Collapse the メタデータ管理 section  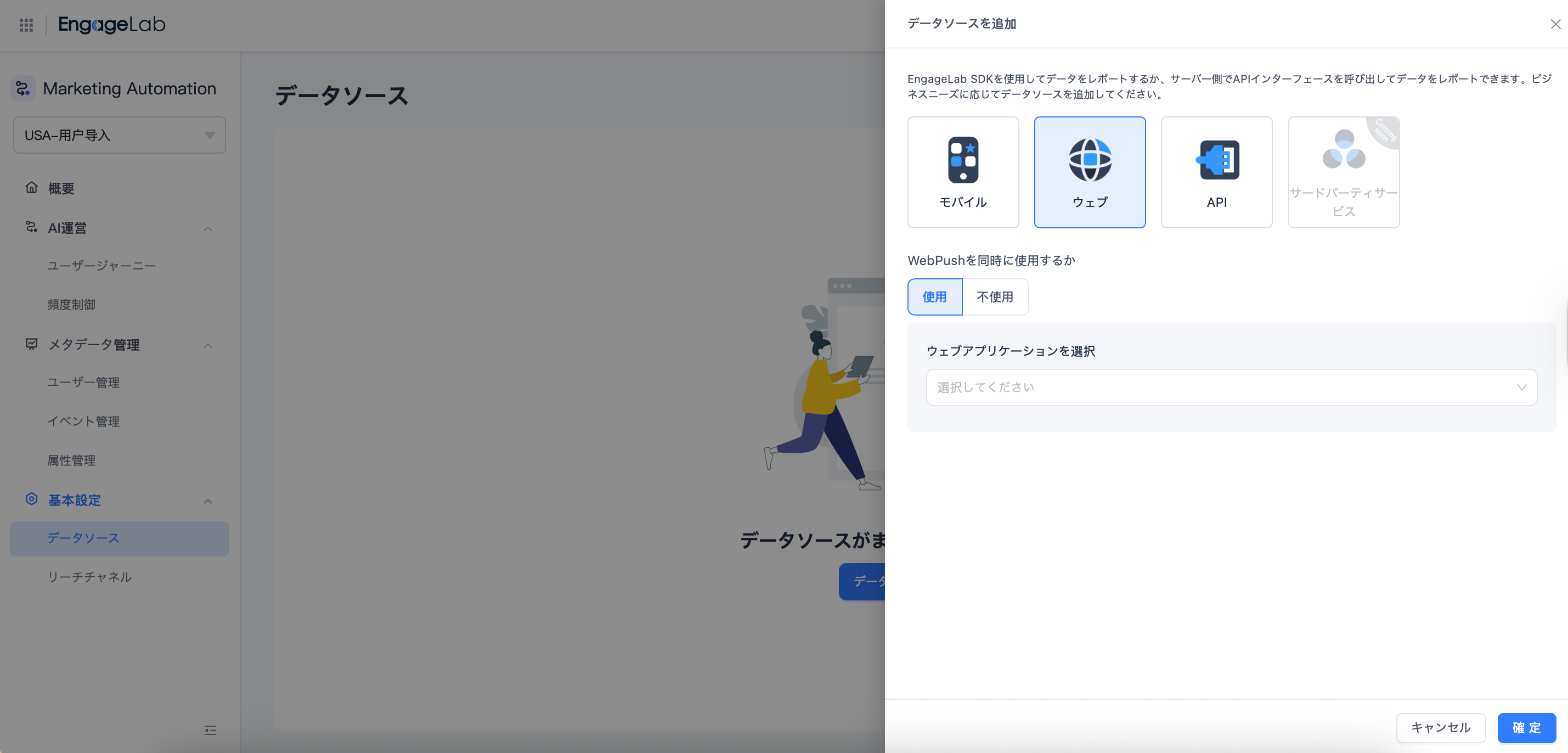[208, 345]
